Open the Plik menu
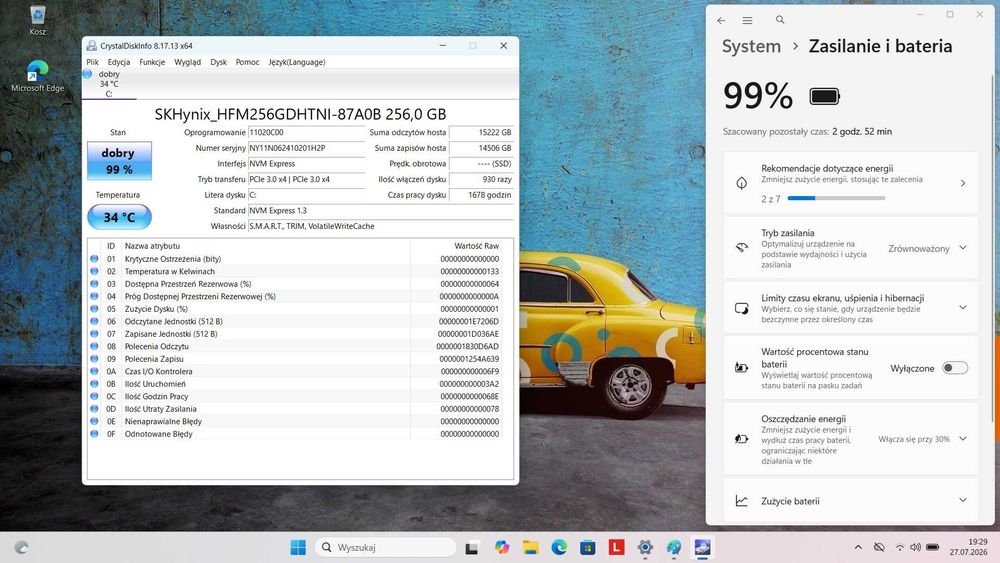The height and width of the screenshot is (563, 1000). (x=92, y=62)
